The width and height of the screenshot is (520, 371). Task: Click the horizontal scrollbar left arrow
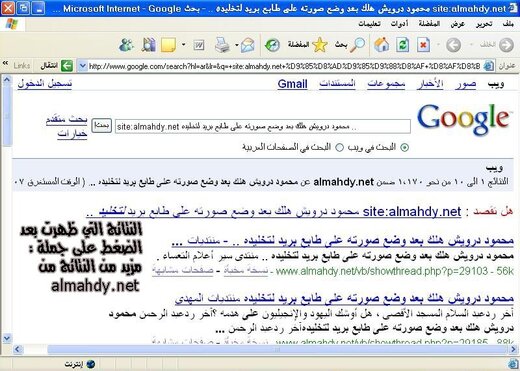(17, 349)
